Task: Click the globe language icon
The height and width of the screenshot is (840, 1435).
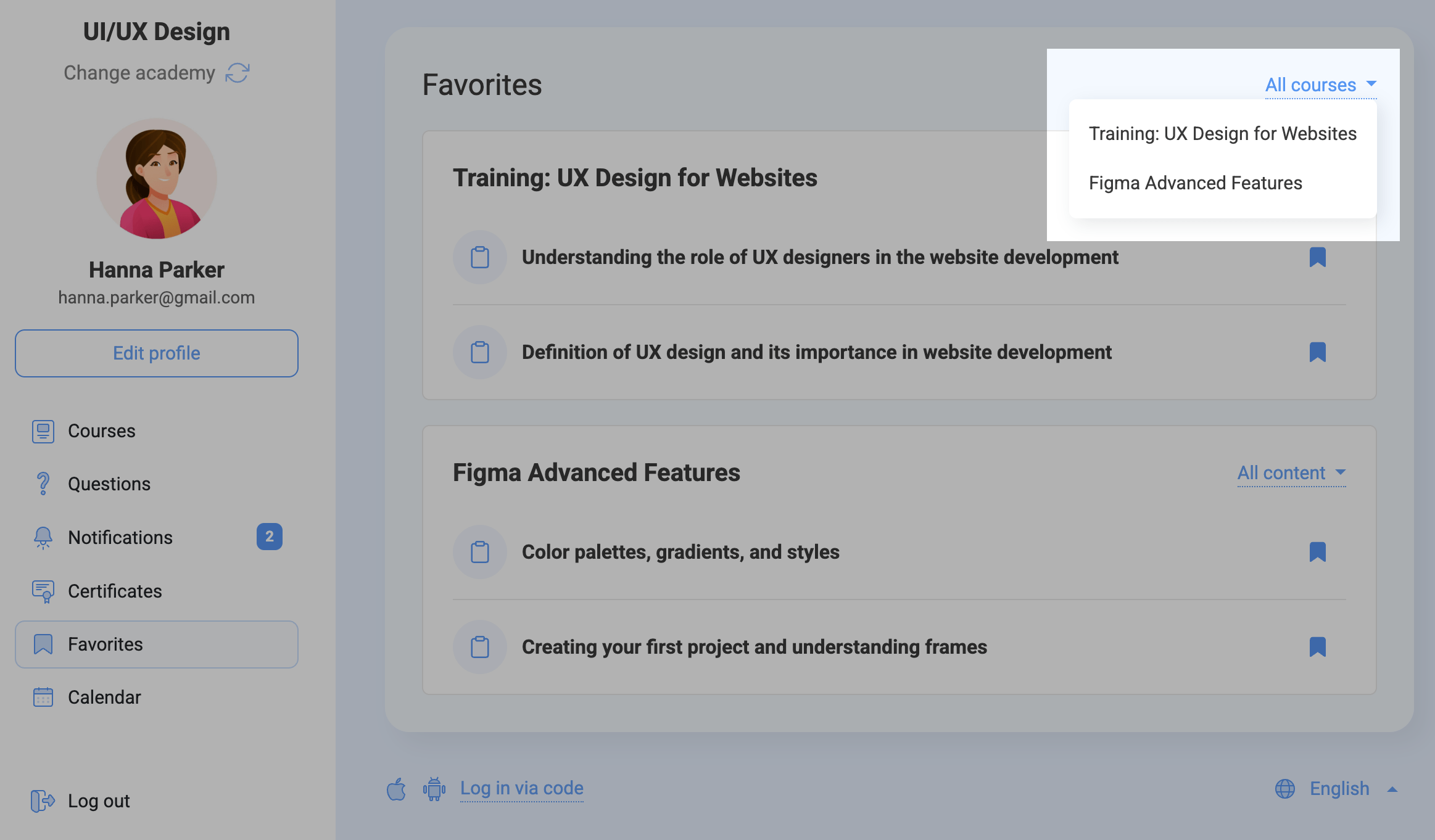Action: 1285,789
